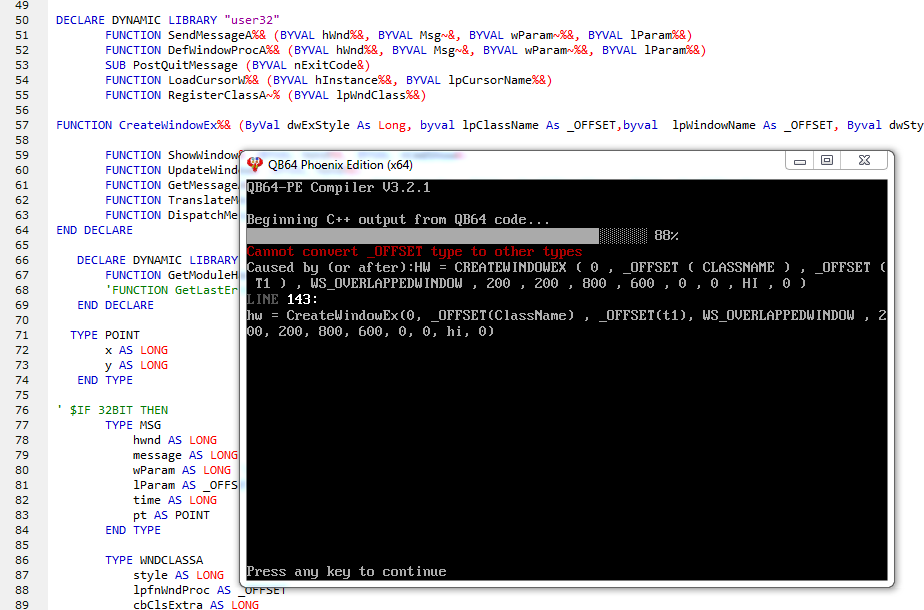Click 'lpfnWndProc AS' on line 88
Image resolution: width=924 pixels, height=610 pixels.
182,590
